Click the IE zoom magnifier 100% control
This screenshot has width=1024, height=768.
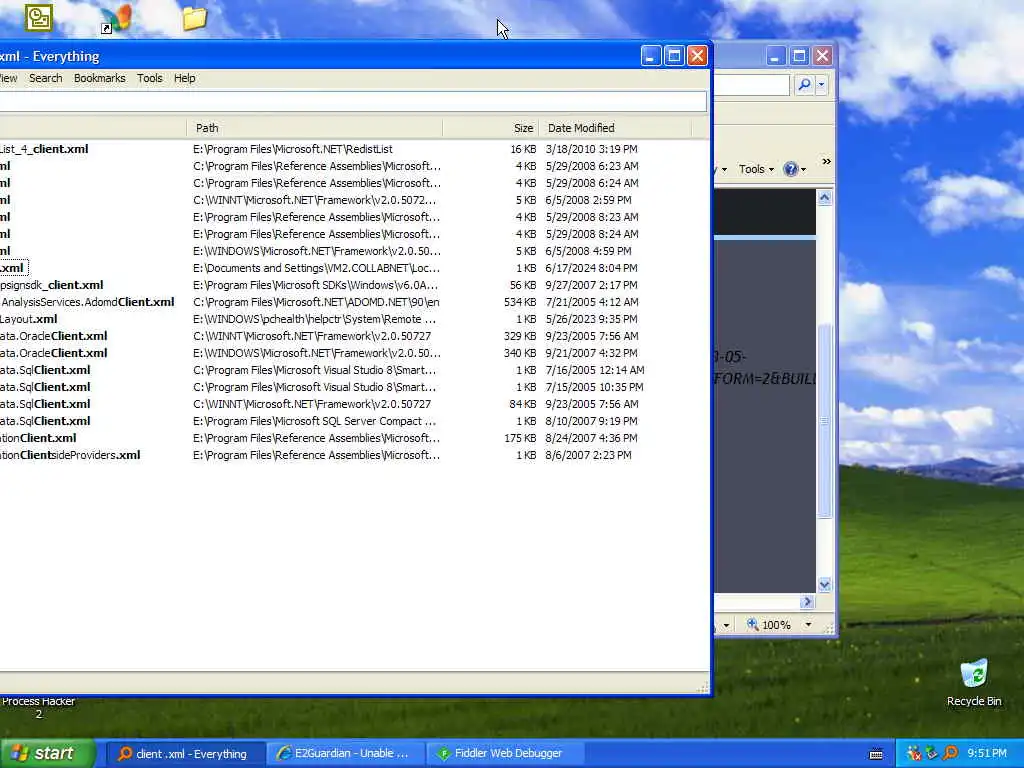pos(769,625)
